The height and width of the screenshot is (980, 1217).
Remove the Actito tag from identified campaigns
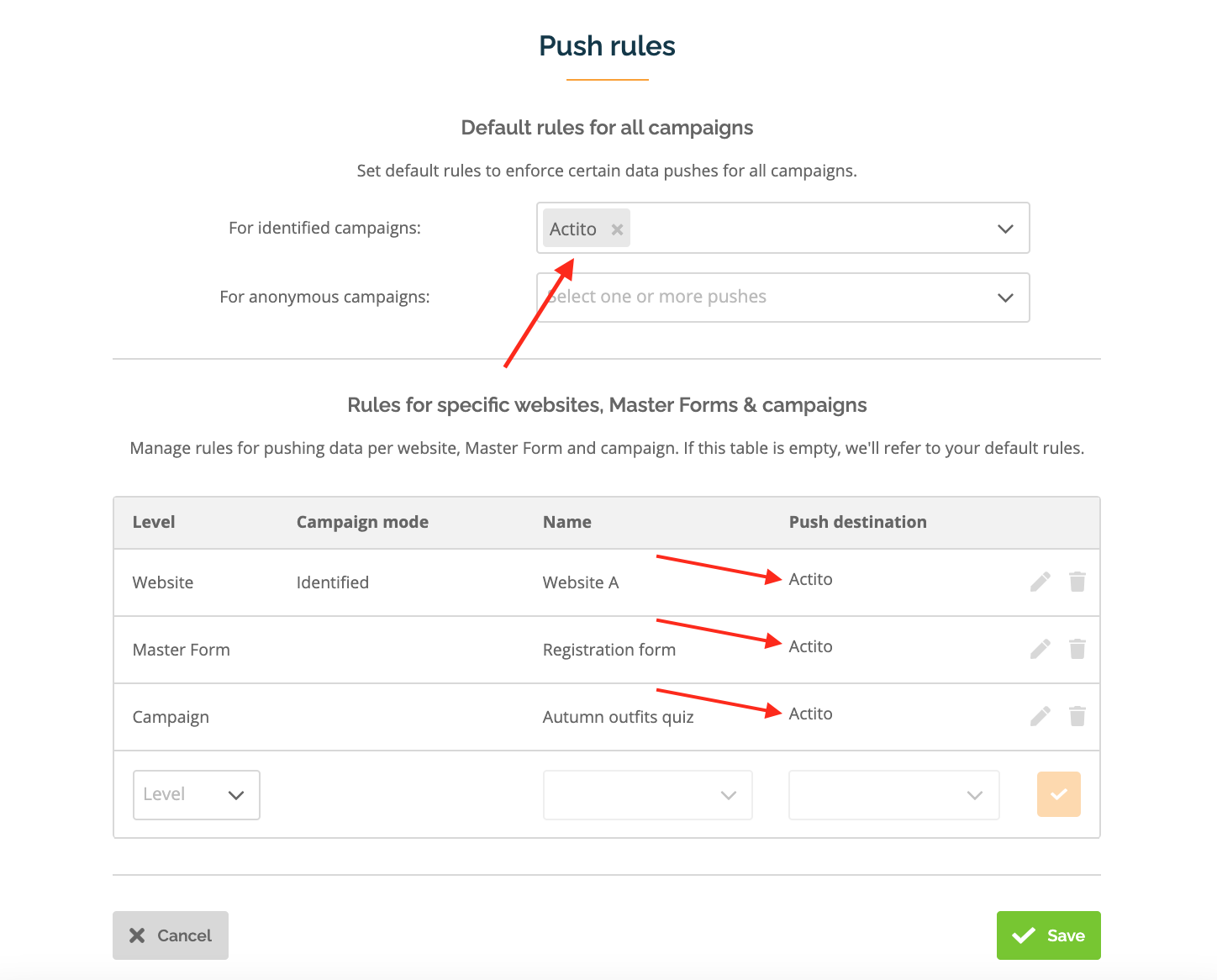click(x=617, y=229)
